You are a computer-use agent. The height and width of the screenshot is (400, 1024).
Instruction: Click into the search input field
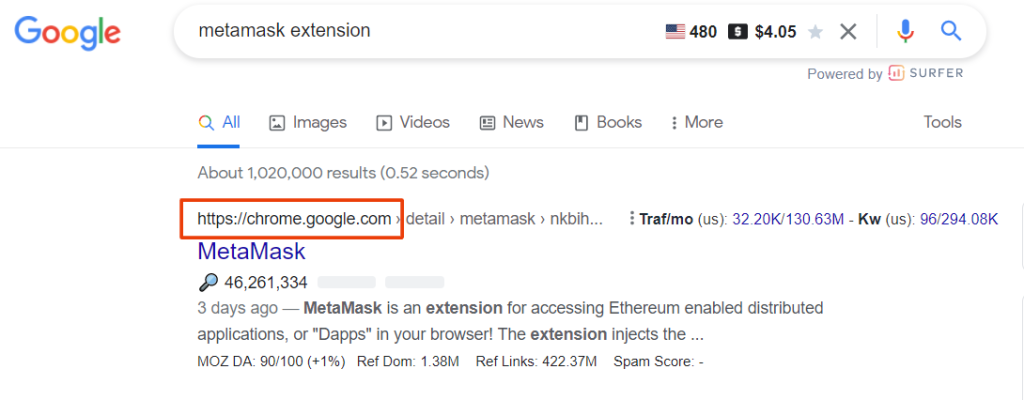tap(424, 31)
